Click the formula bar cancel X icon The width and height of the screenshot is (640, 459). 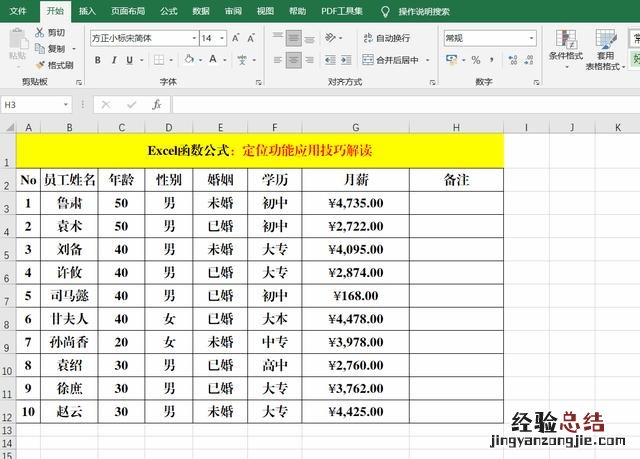click(x=106, y=105)
